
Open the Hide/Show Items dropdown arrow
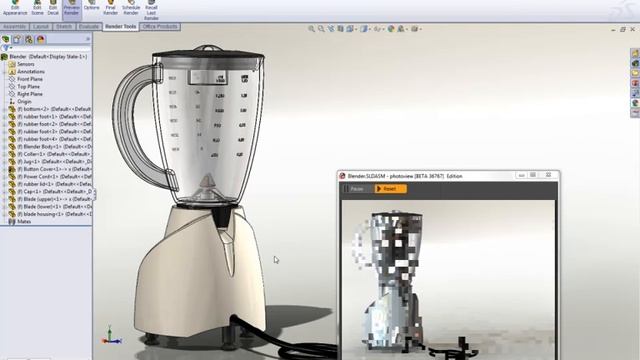click(383, 29)
